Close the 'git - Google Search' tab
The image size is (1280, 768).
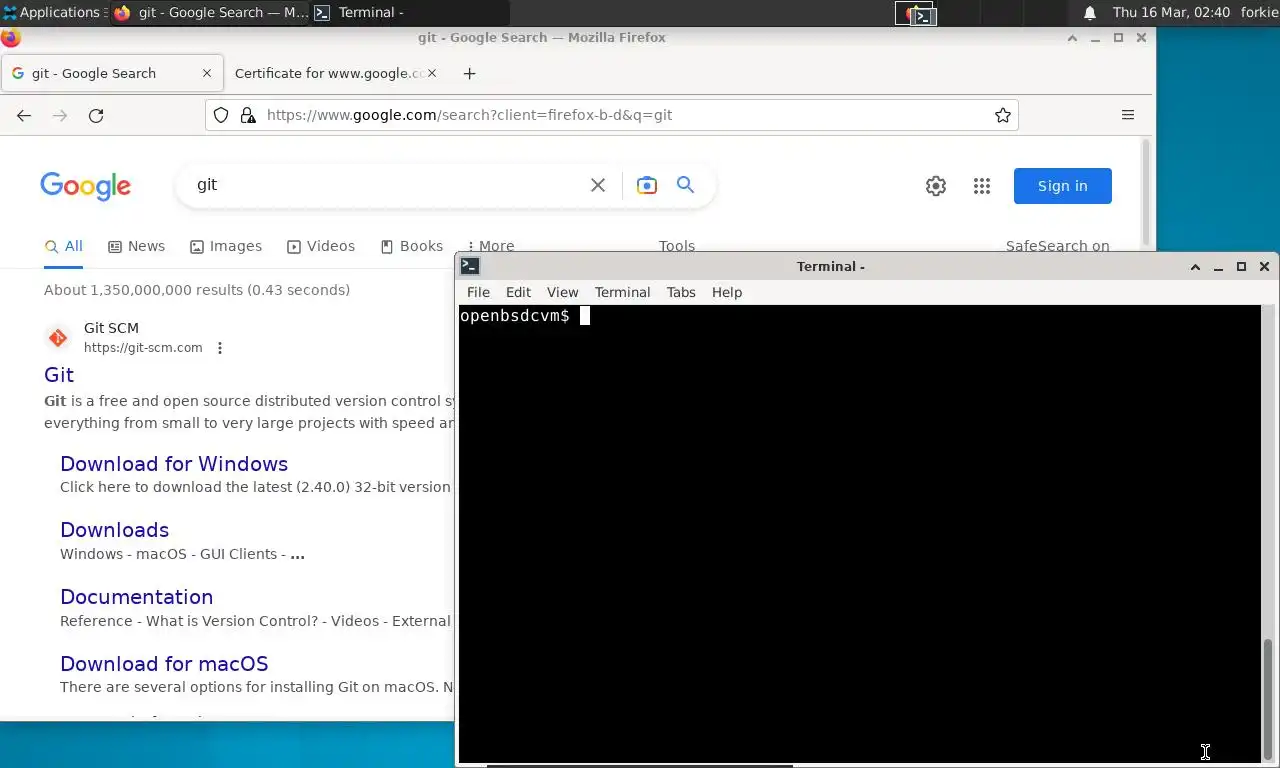pos(207,73)
